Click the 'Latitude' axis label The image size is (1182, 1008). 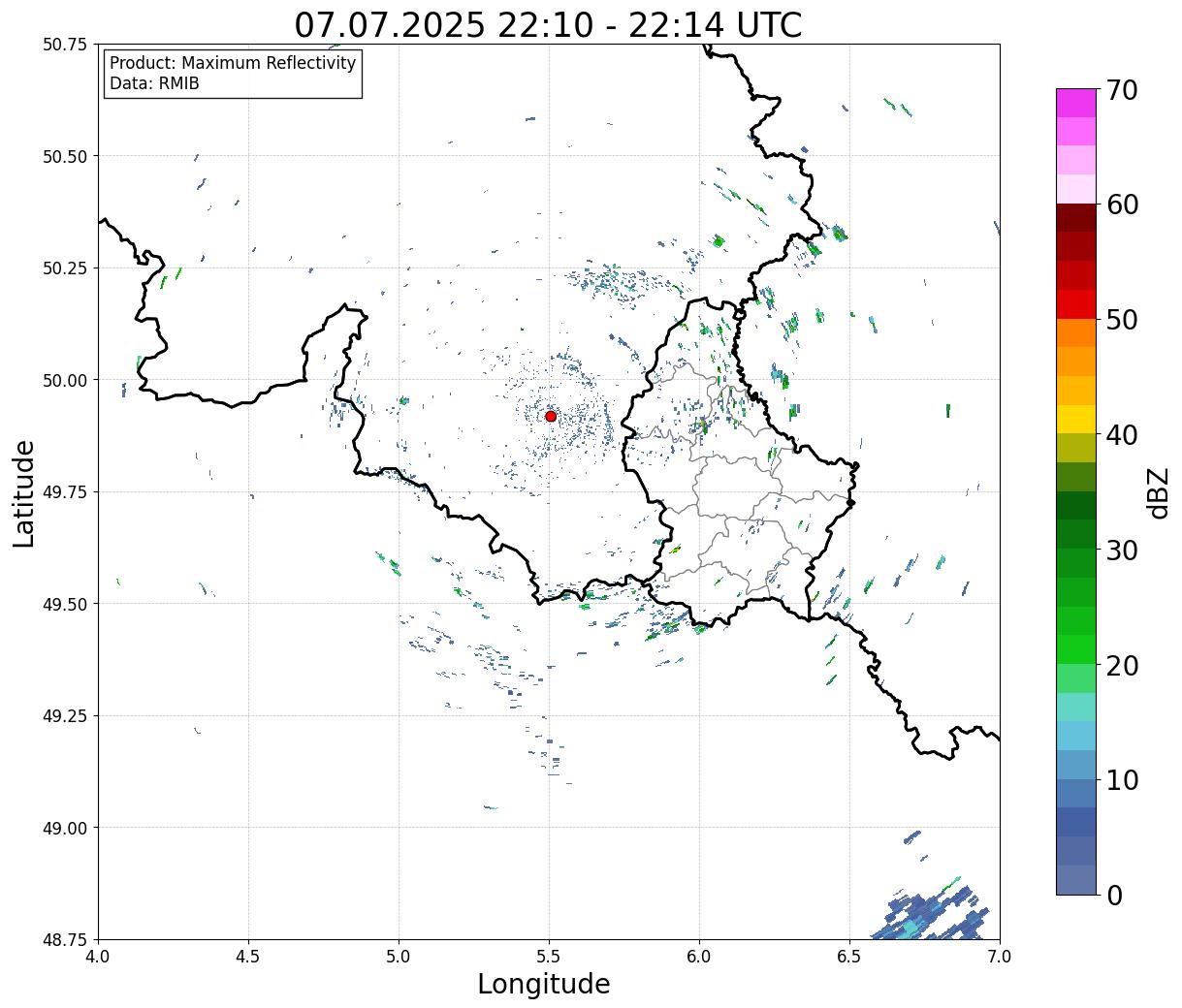(24, 493)
